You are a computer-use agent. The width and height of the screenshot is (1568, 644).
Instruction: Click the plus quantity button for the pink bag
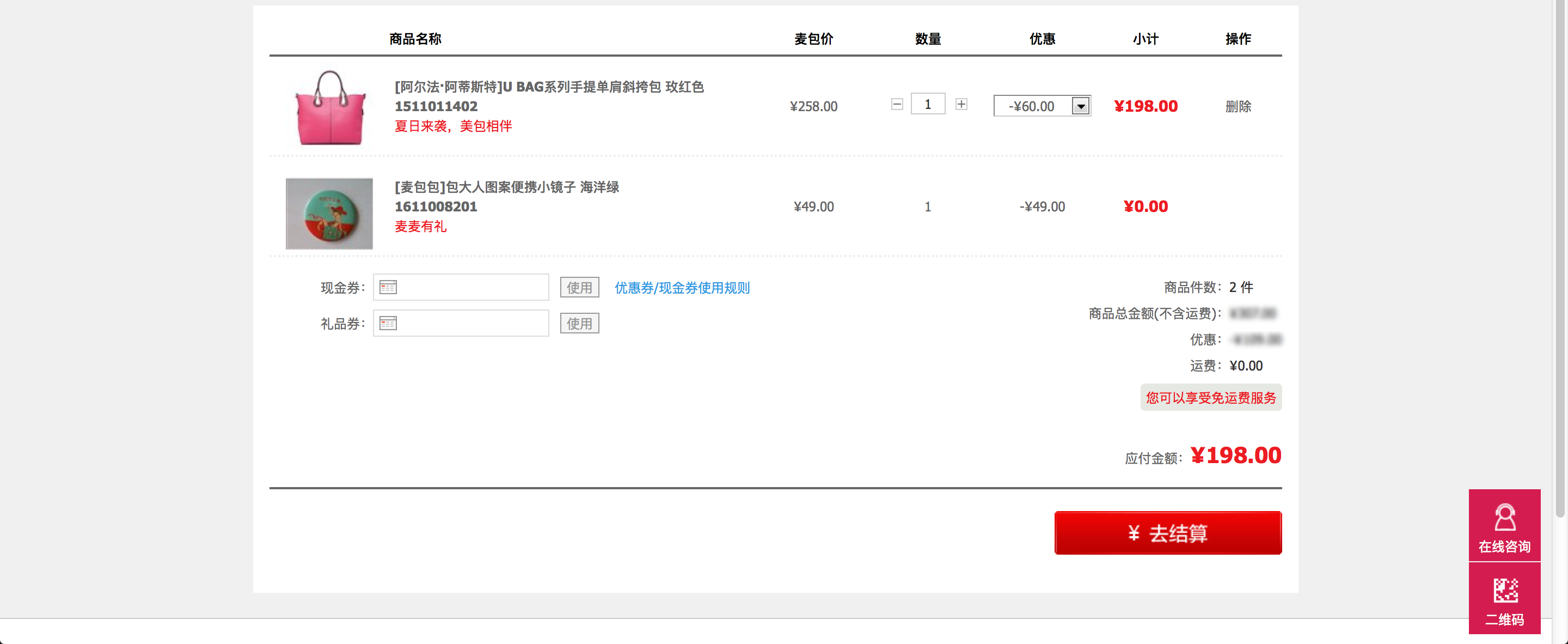coord(961,104)
